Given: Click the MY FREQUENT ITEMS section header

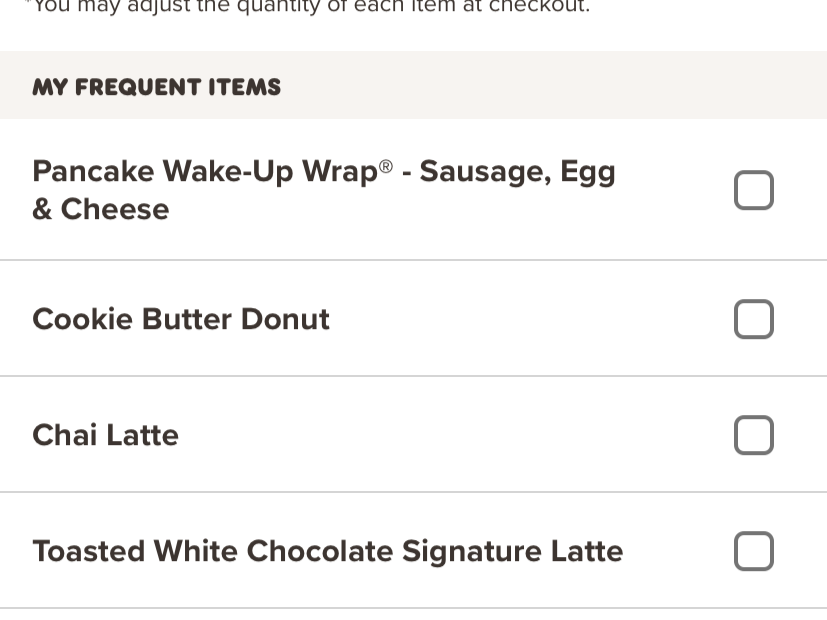Looking at the screenshot, I should 156,87.
